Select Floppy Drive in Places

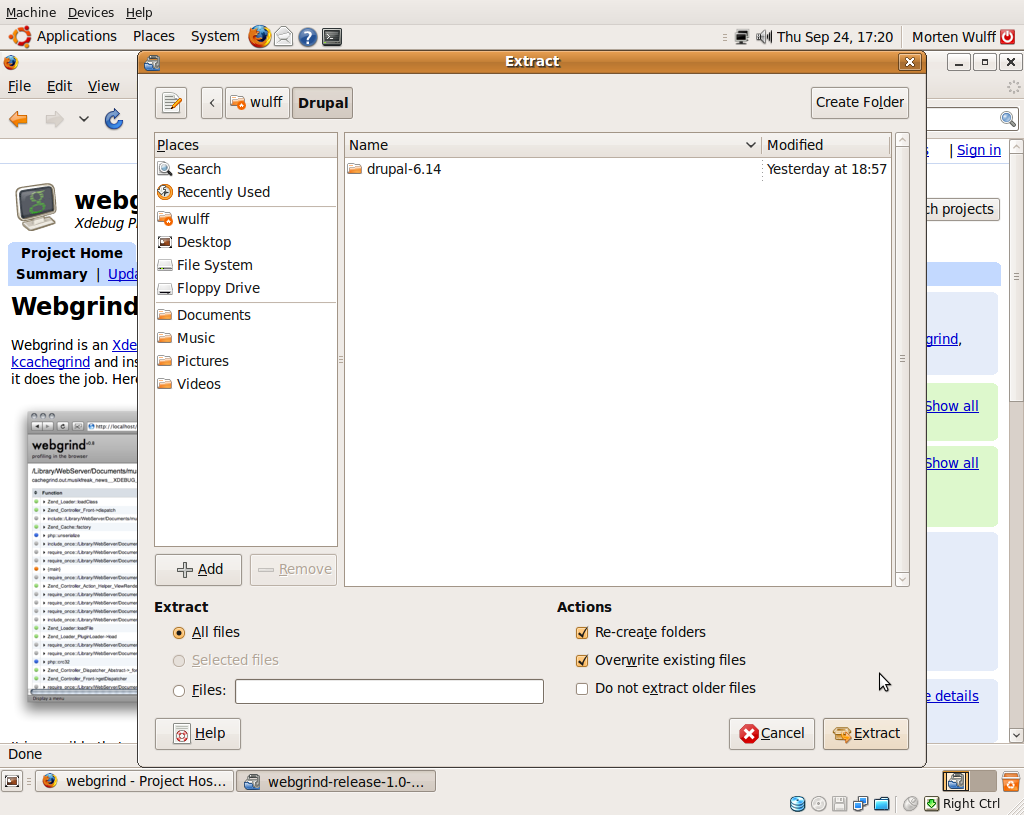tap(246, 288)
